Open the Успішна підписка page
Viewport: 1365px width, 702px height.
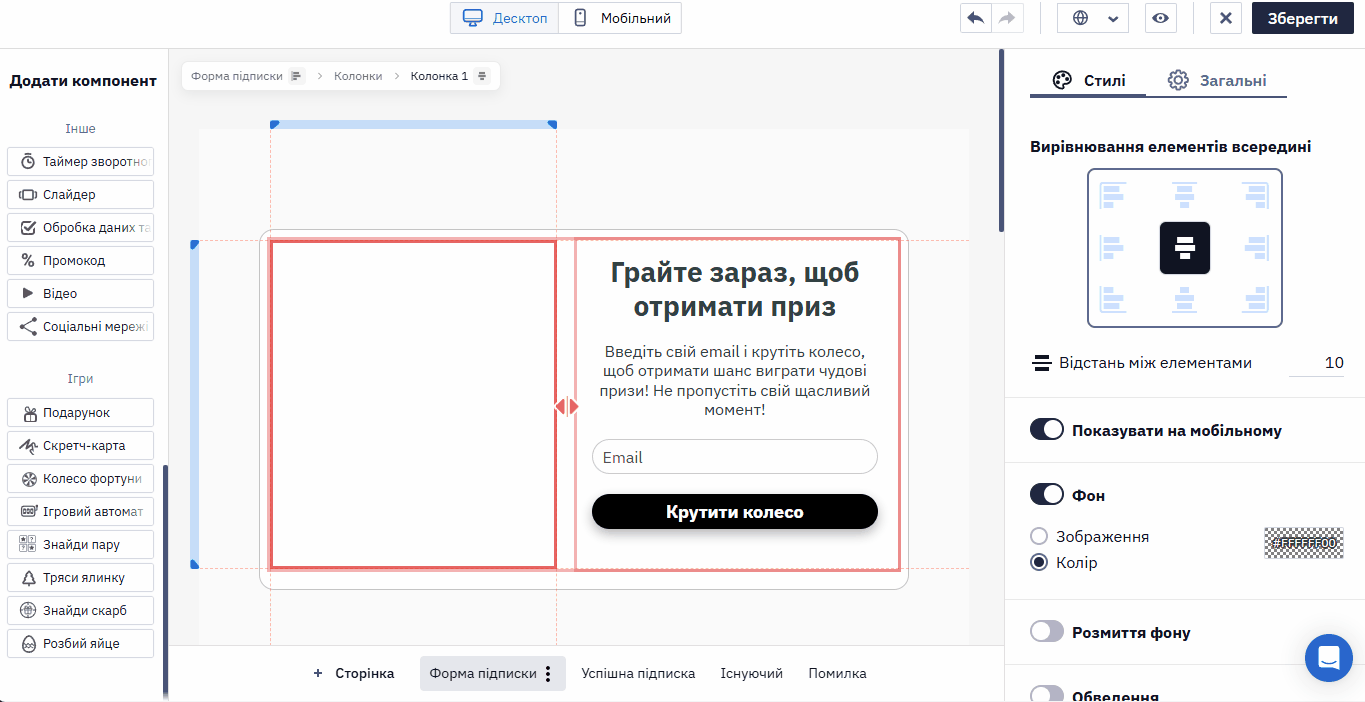tap(638, 674)
